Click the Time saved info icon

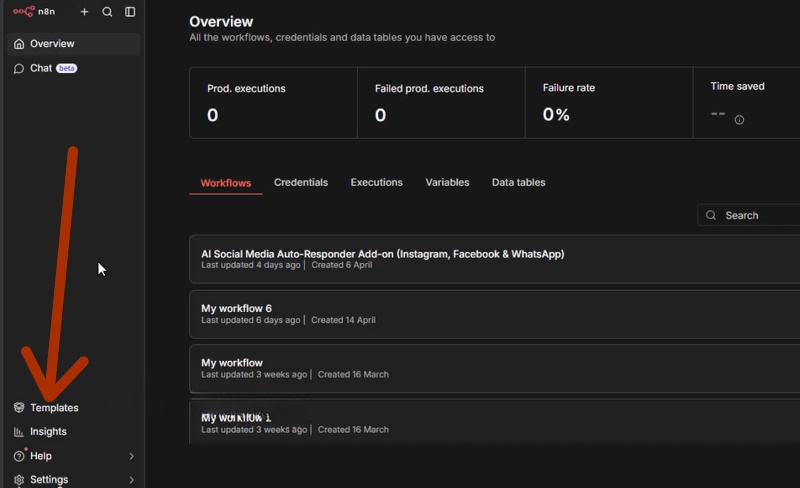pyautogui.click(x=739, y=120)
